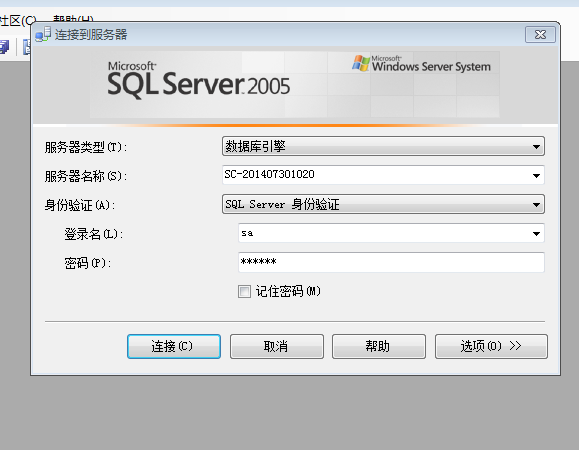
Task: Expand the Options (选项) button
Action: (491, 346)
